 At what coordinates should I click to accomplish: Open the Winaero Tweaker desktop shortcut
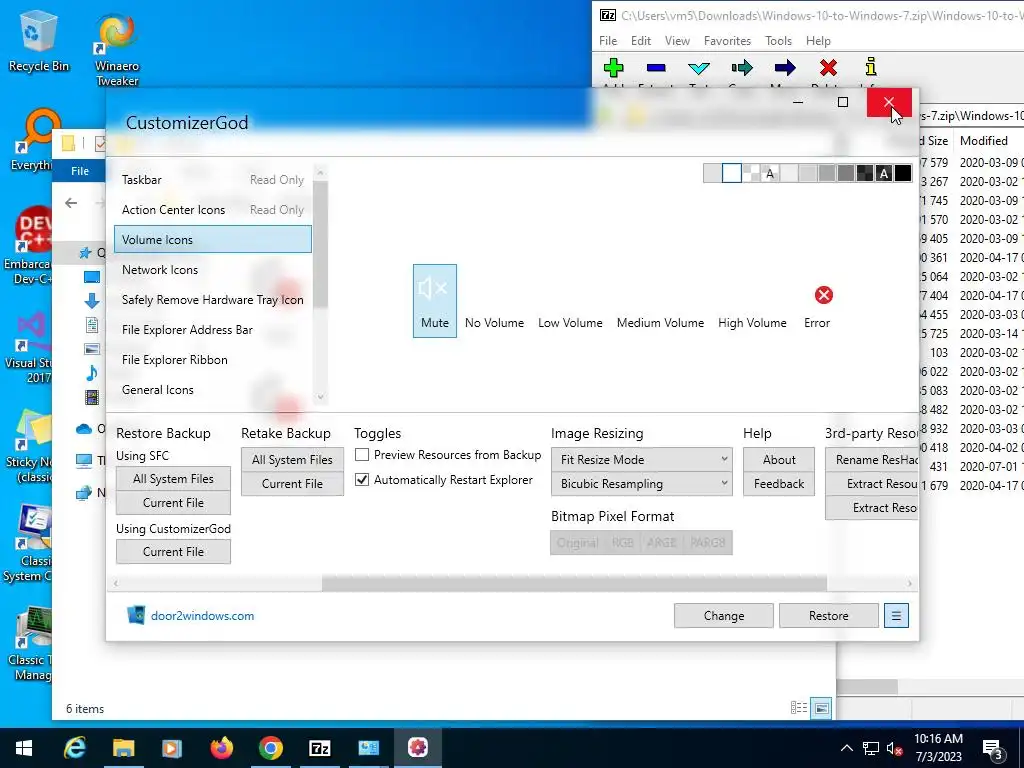coord(117,50)
